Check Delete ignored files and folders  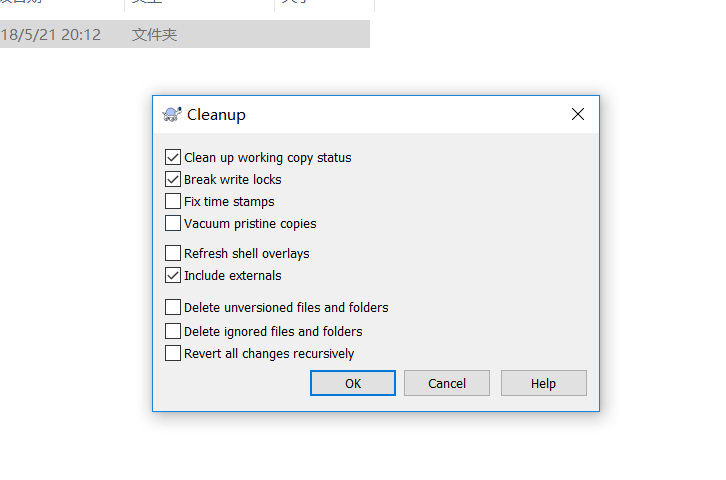tap(173, 331)
